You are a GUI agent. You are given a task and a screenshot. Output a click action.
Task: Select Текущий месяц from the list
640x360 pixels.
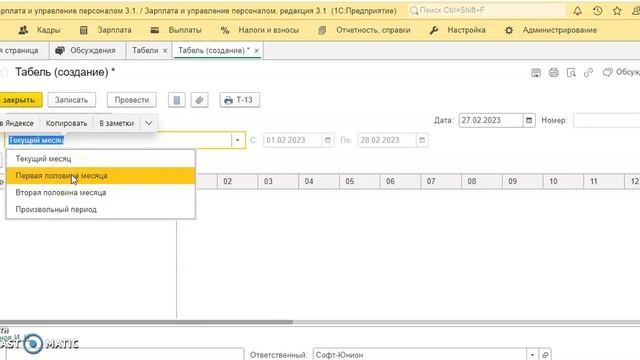(x=100, y=158)
